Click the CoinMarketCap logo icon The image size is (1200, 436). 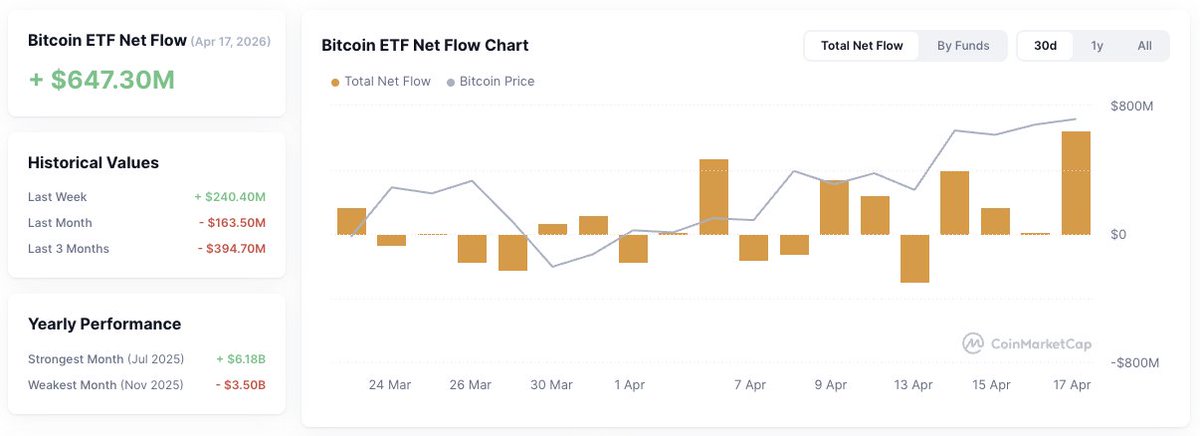click(x=973, y=343)
